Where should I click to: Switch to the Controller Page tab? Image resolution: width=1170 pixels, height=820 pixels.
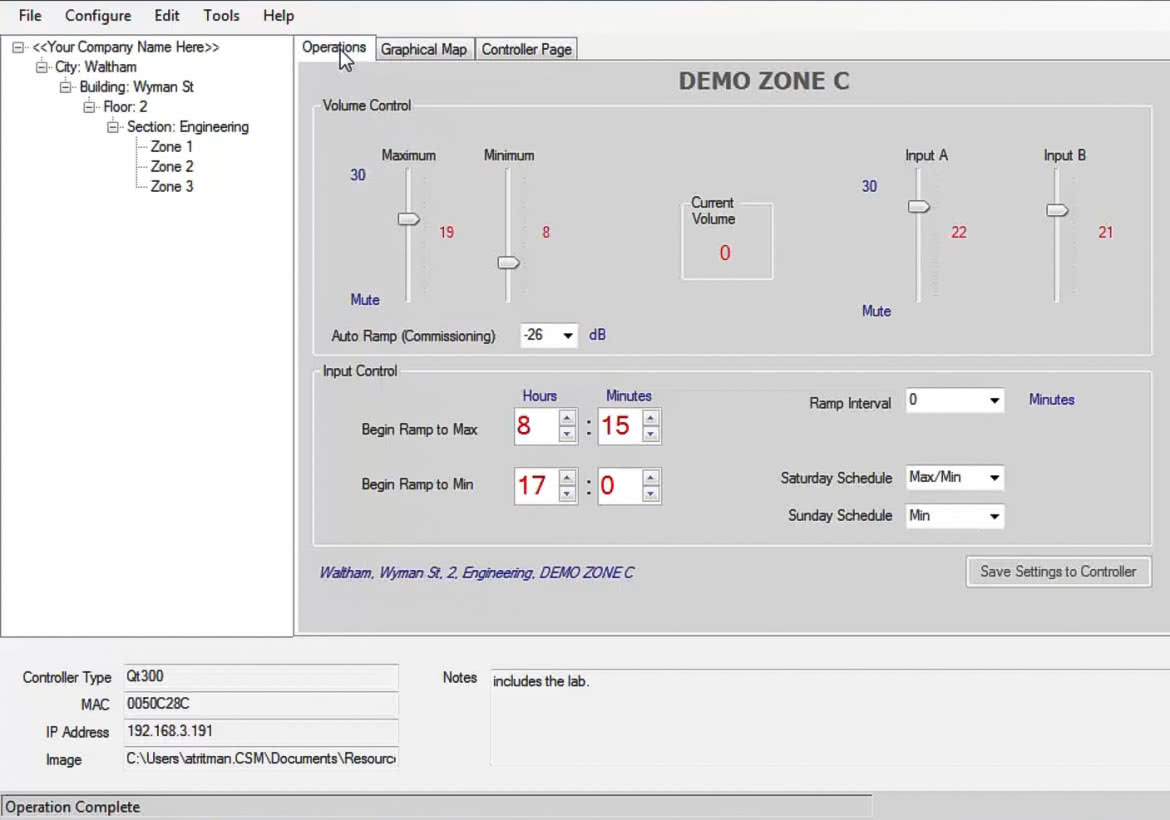pyautogui.click(x=526, y=49)
